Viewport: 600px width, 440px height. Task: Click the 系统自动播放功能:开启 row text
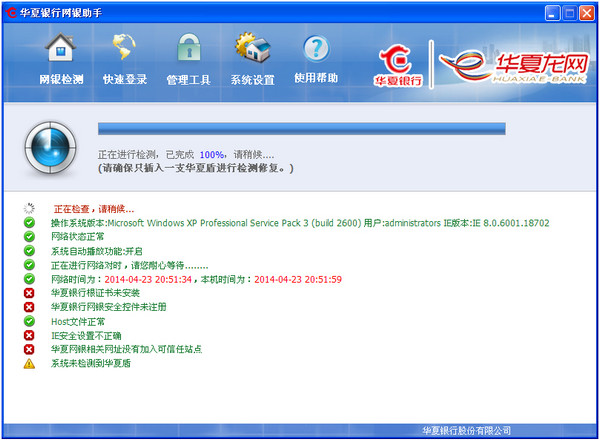click(97, 251)
